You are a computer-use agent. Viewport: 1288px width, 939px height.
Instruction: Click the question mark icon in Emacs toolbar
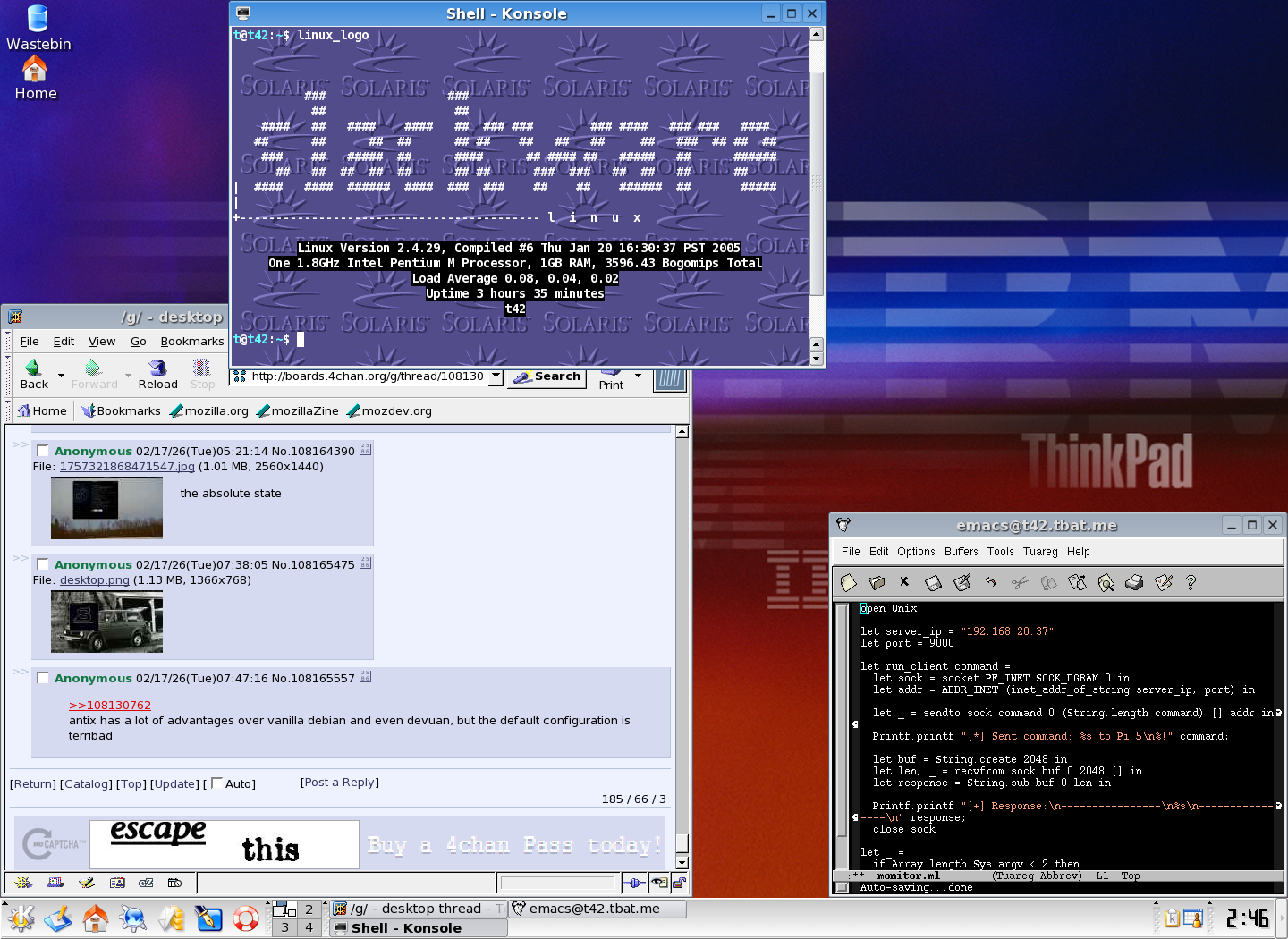coord(1191,583)
